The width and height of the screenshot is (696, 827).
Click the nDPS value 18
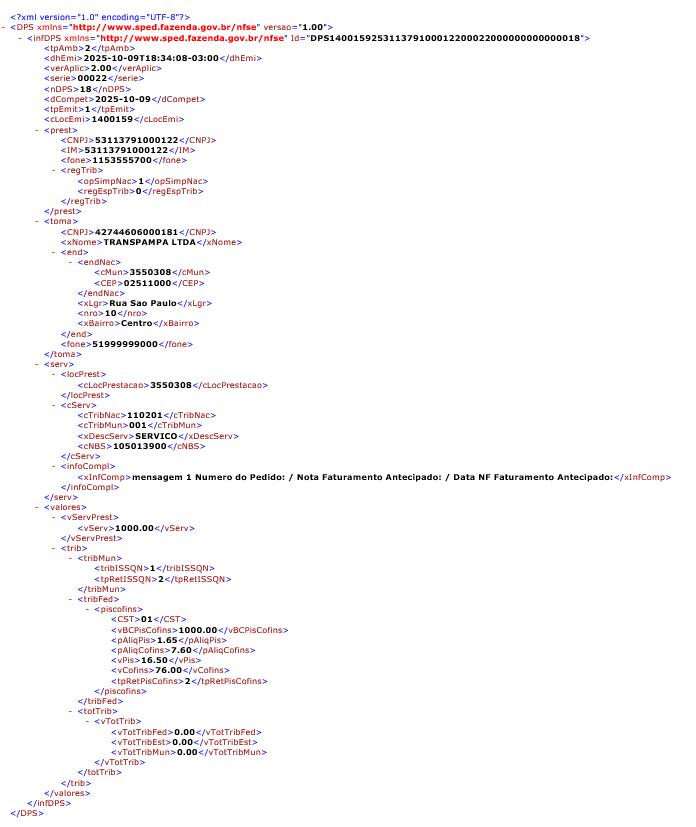click(85, 89)
